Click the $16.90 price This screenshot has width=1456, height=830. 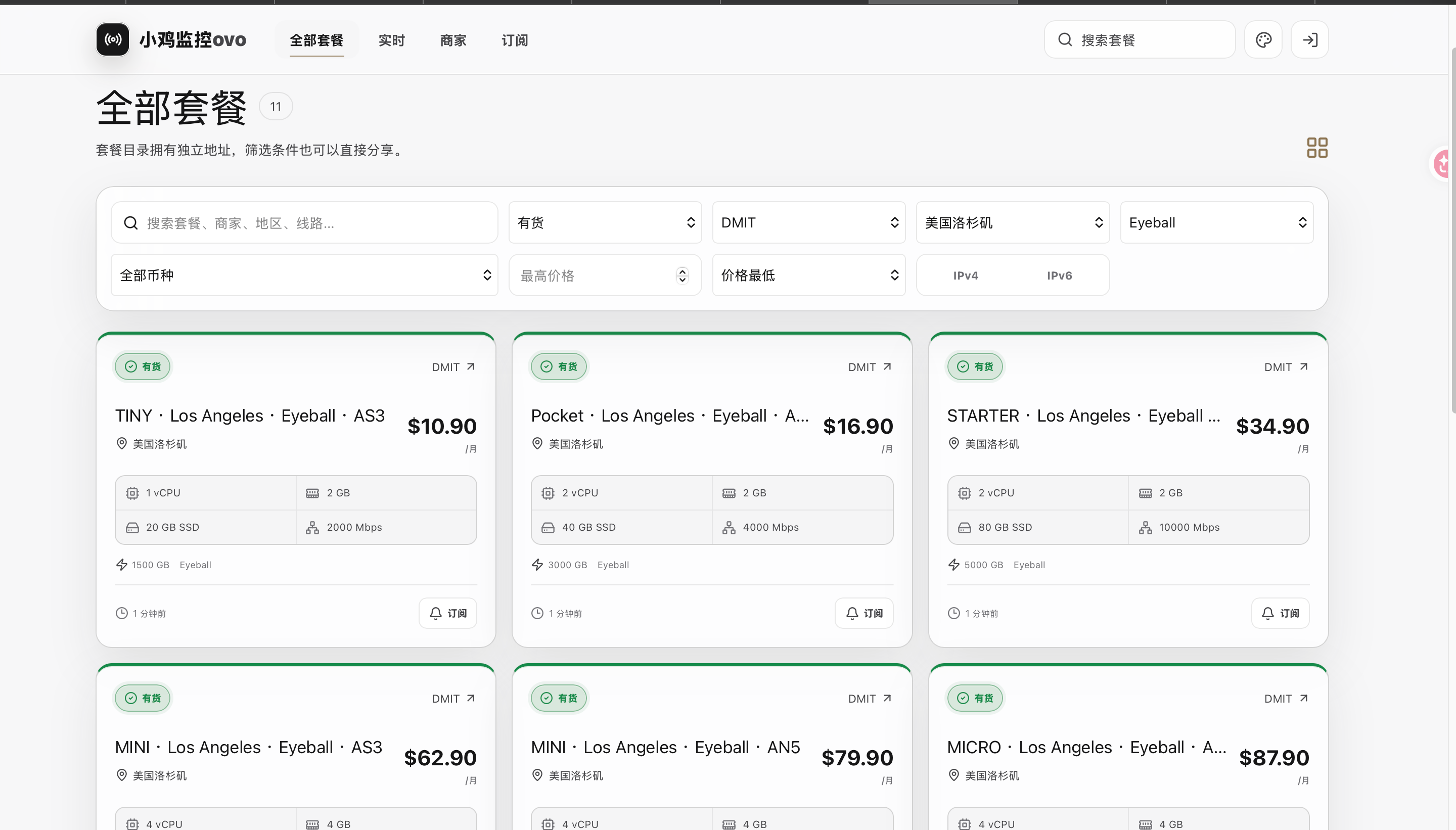click(858, 426)
